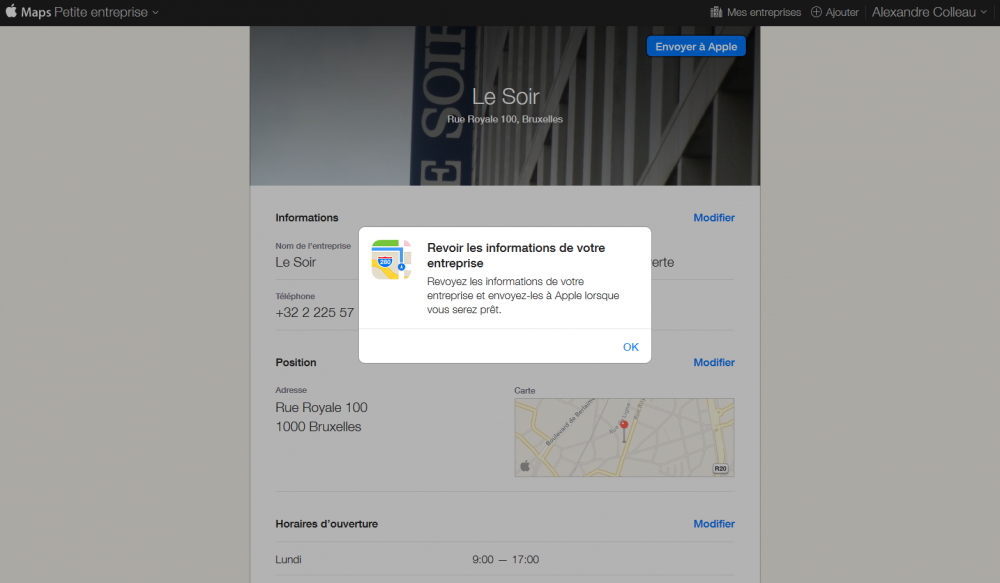Click the Maps app icon in dialog
This screenshot has width=1000, height=583.
click(x=391, y=260)
